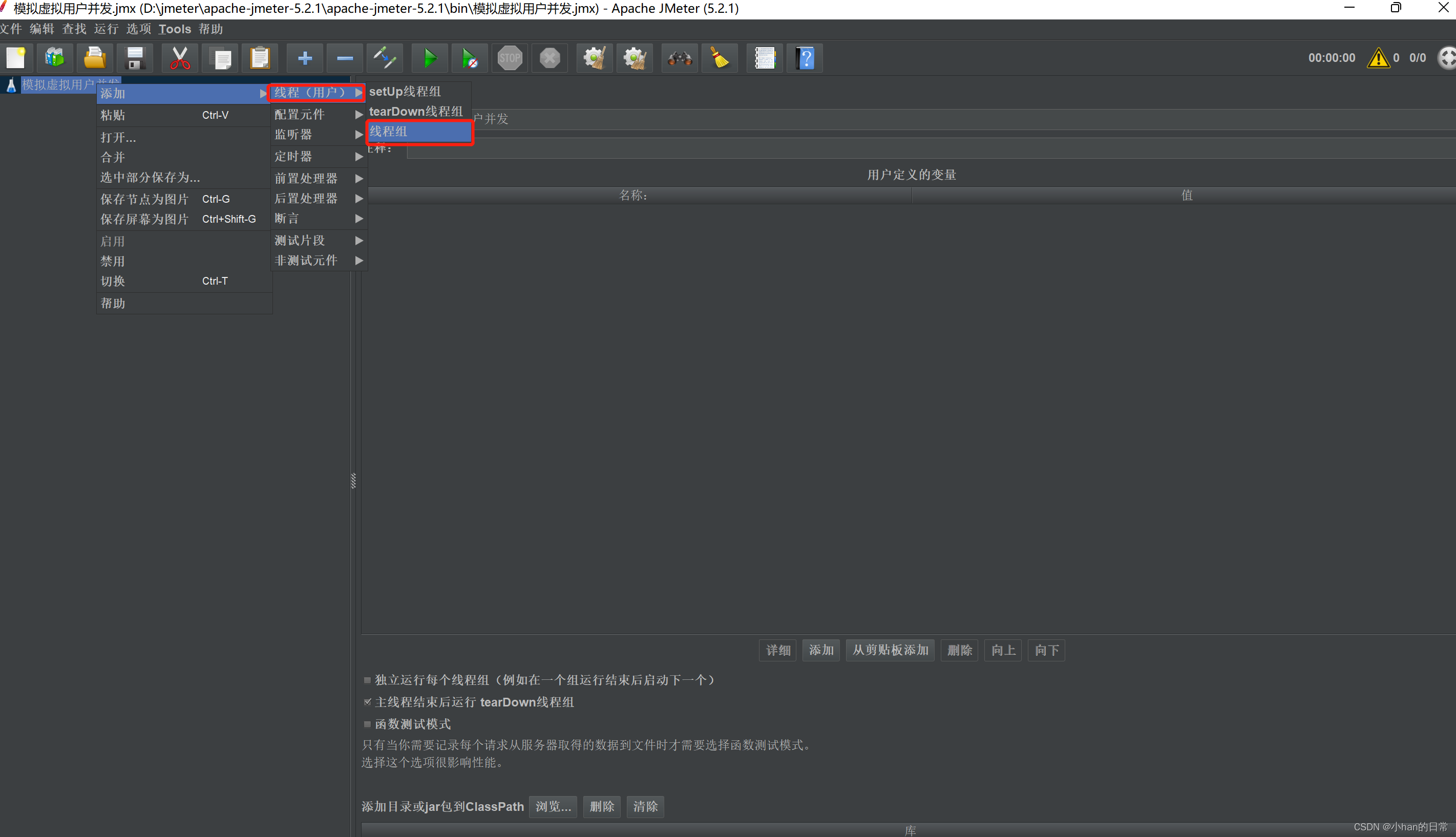Viewport: 1456px width, 837px height.
Task: Click the Toggle enable/disable icon
Action: pos(385,58)
